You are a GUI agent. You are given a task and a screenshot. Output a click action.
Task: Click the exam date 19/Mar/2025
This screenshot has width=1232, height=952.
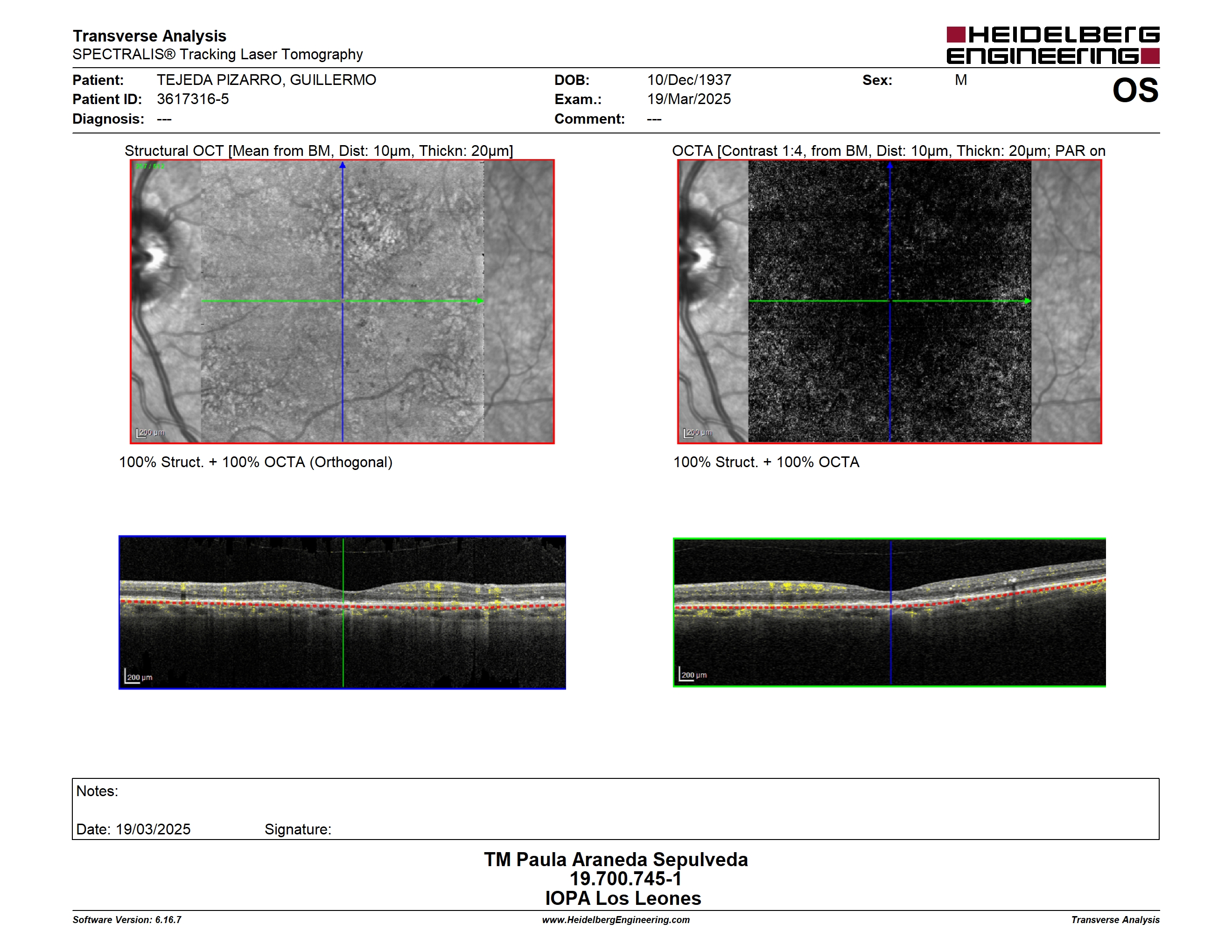point(689,99)
